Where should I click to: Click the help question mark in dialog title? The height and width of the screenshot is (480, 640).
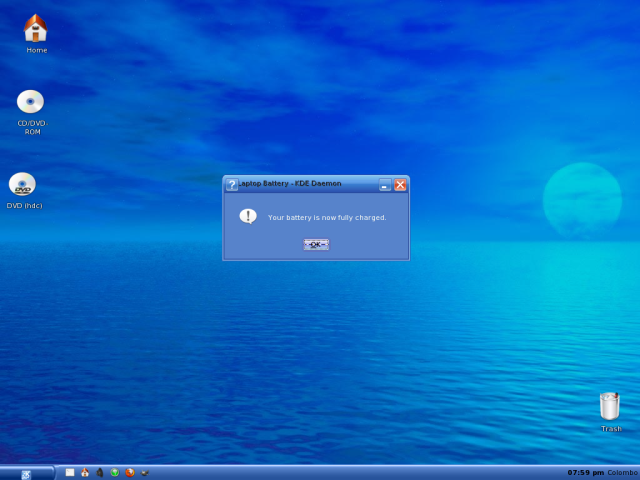coord(232,184)
